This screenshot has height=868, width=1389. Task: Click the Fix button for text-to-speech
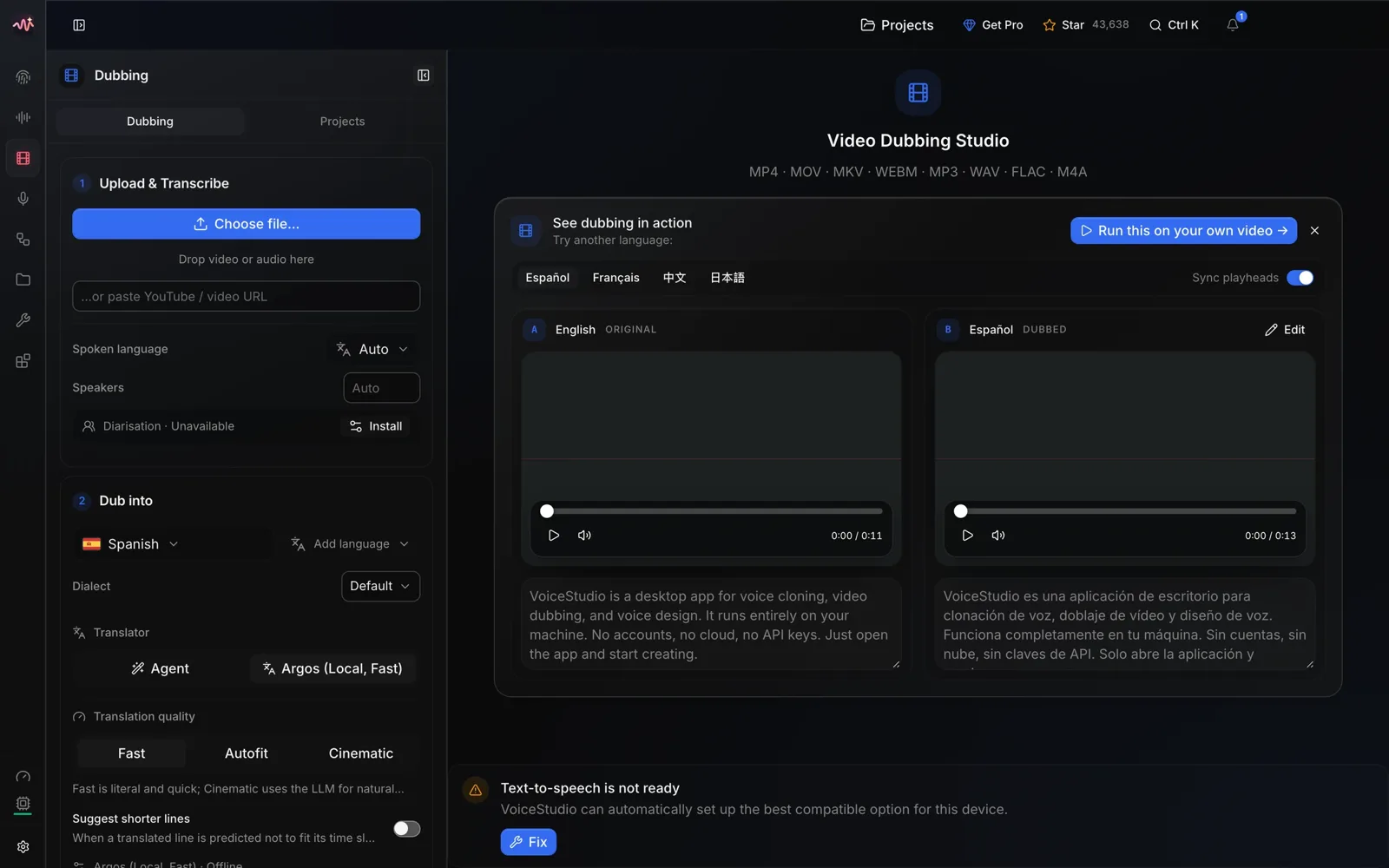(528, 842)
